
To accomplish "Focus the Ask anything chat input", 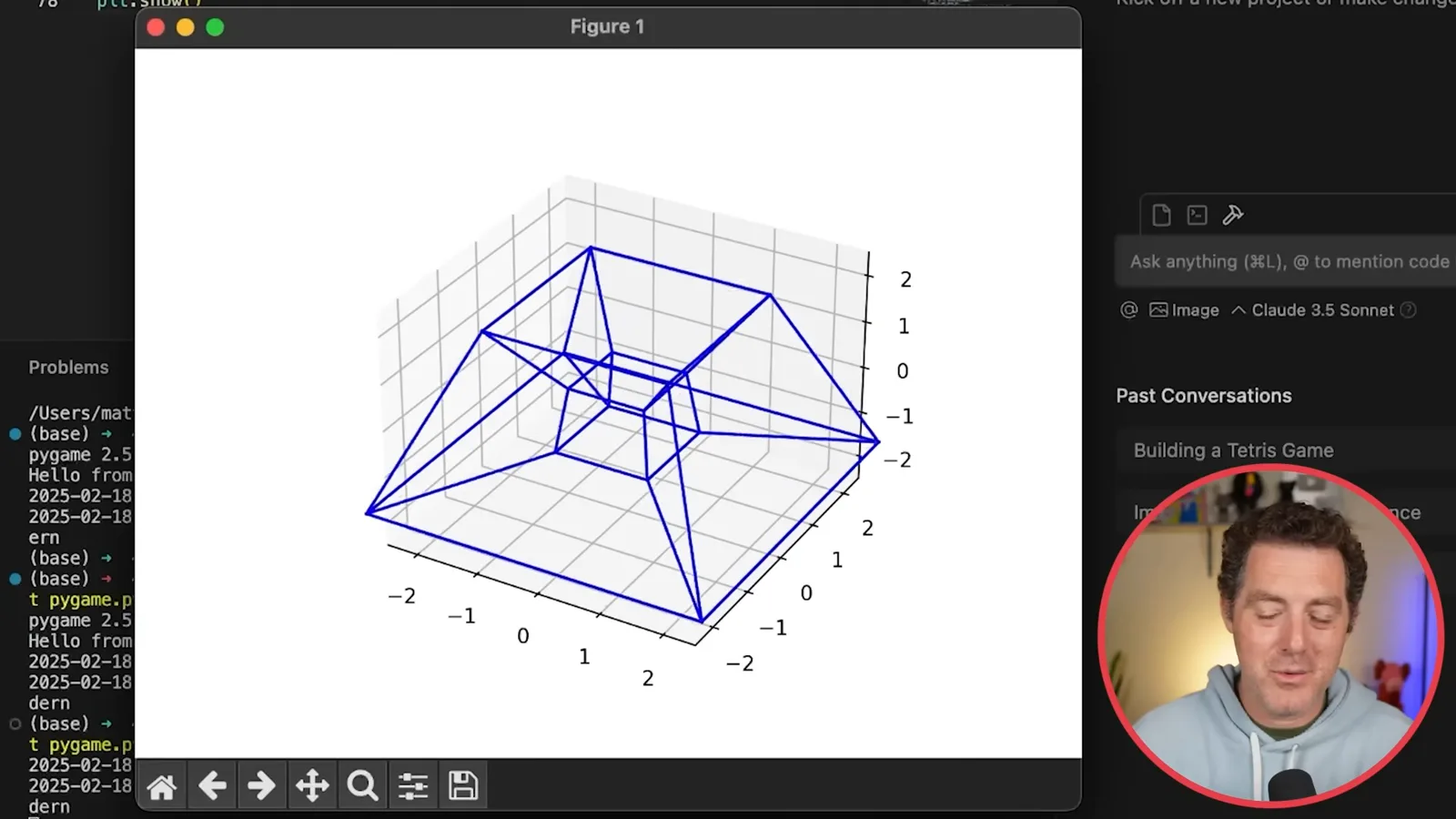I will point(1286,262).
